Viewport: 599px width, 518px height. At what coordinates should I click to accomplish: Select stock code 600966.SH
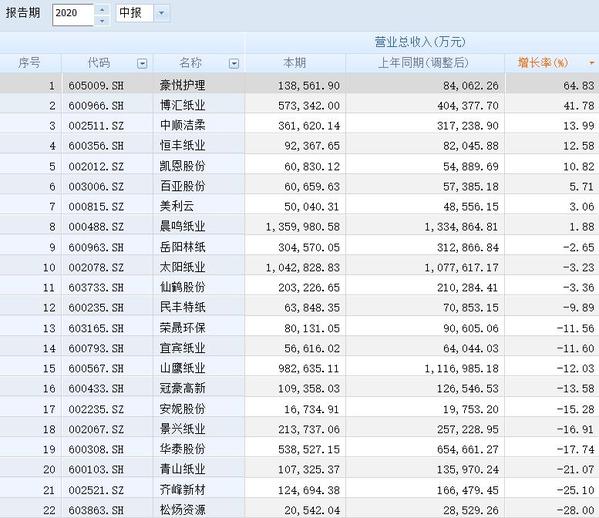(96, 105)
